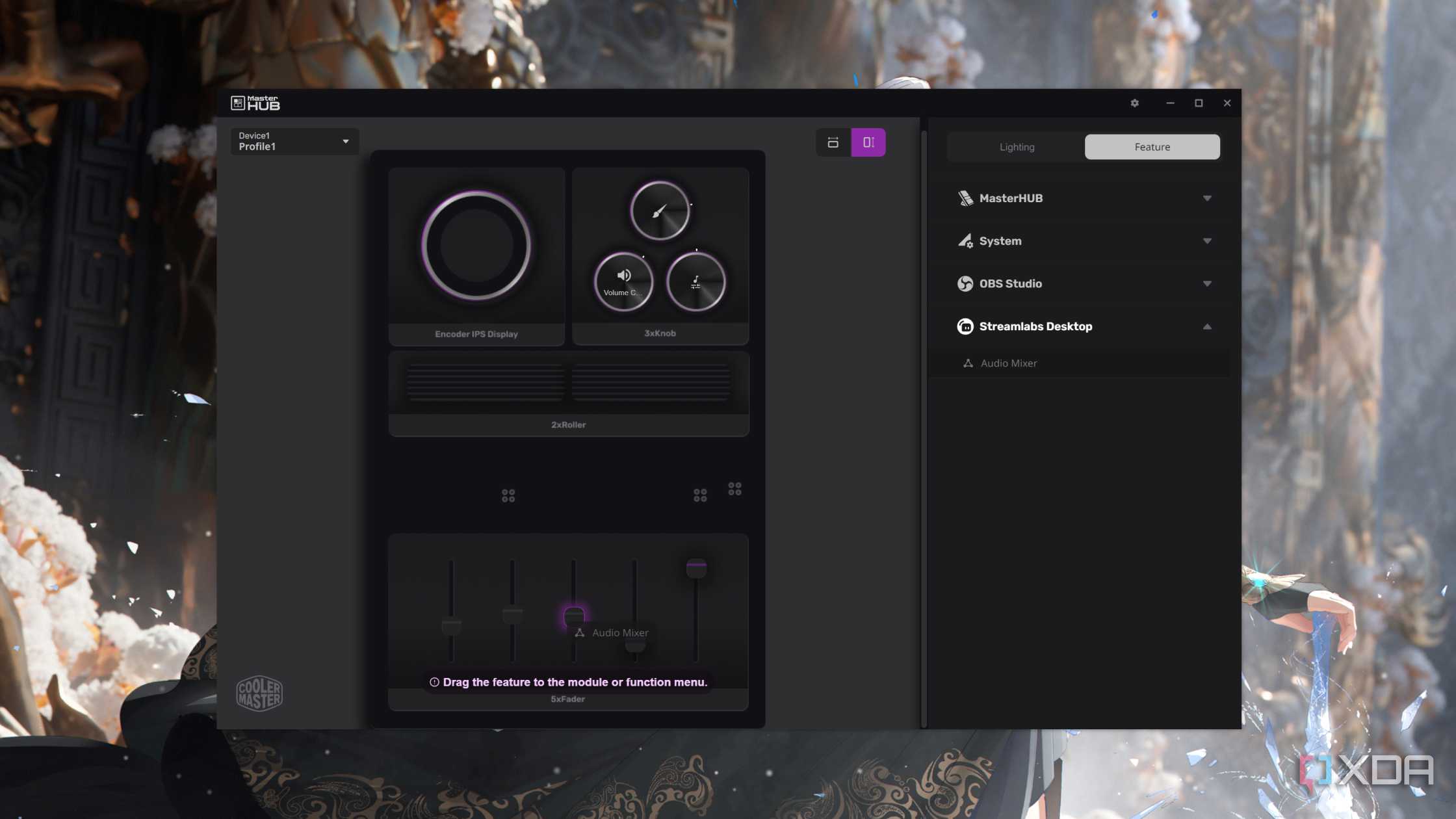The image size is (1456, 819).
Task: Click the 2xRoller module label
Action: (x=568, y=424)
